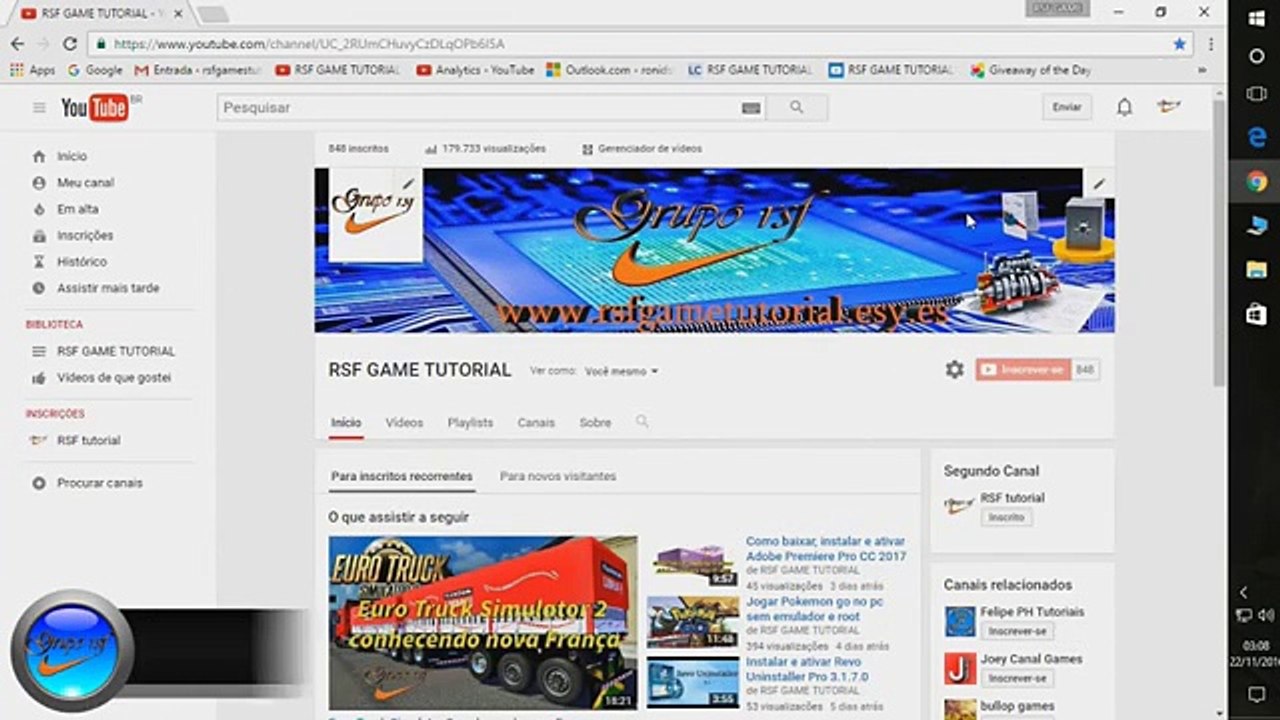This screenshot has width=1280, height=720.
Task: Open the account avatar menu
Action: pos(1168,107)
